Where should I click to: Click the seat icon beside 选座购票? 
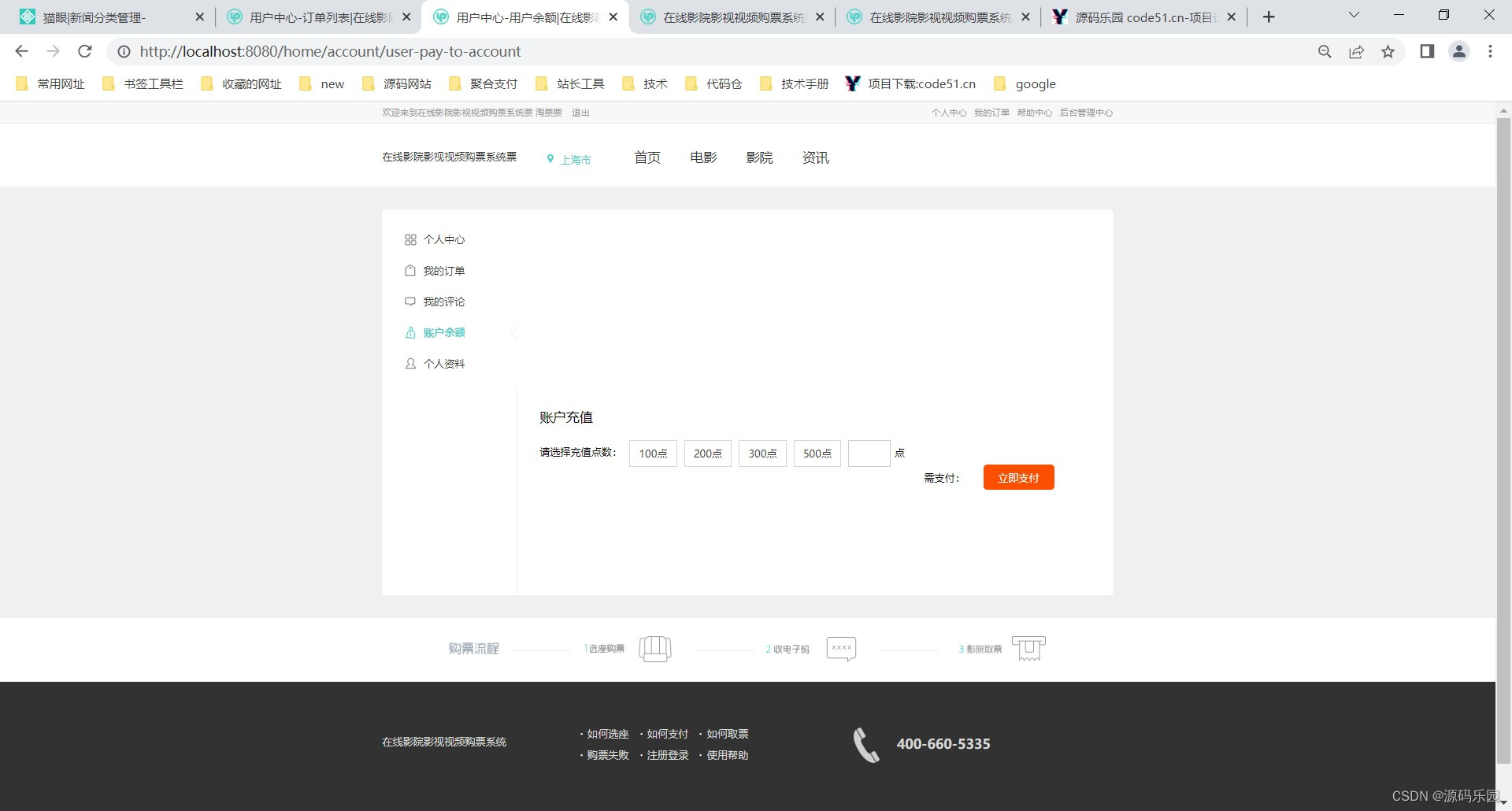pyautogui.click(x=655, y=648)
